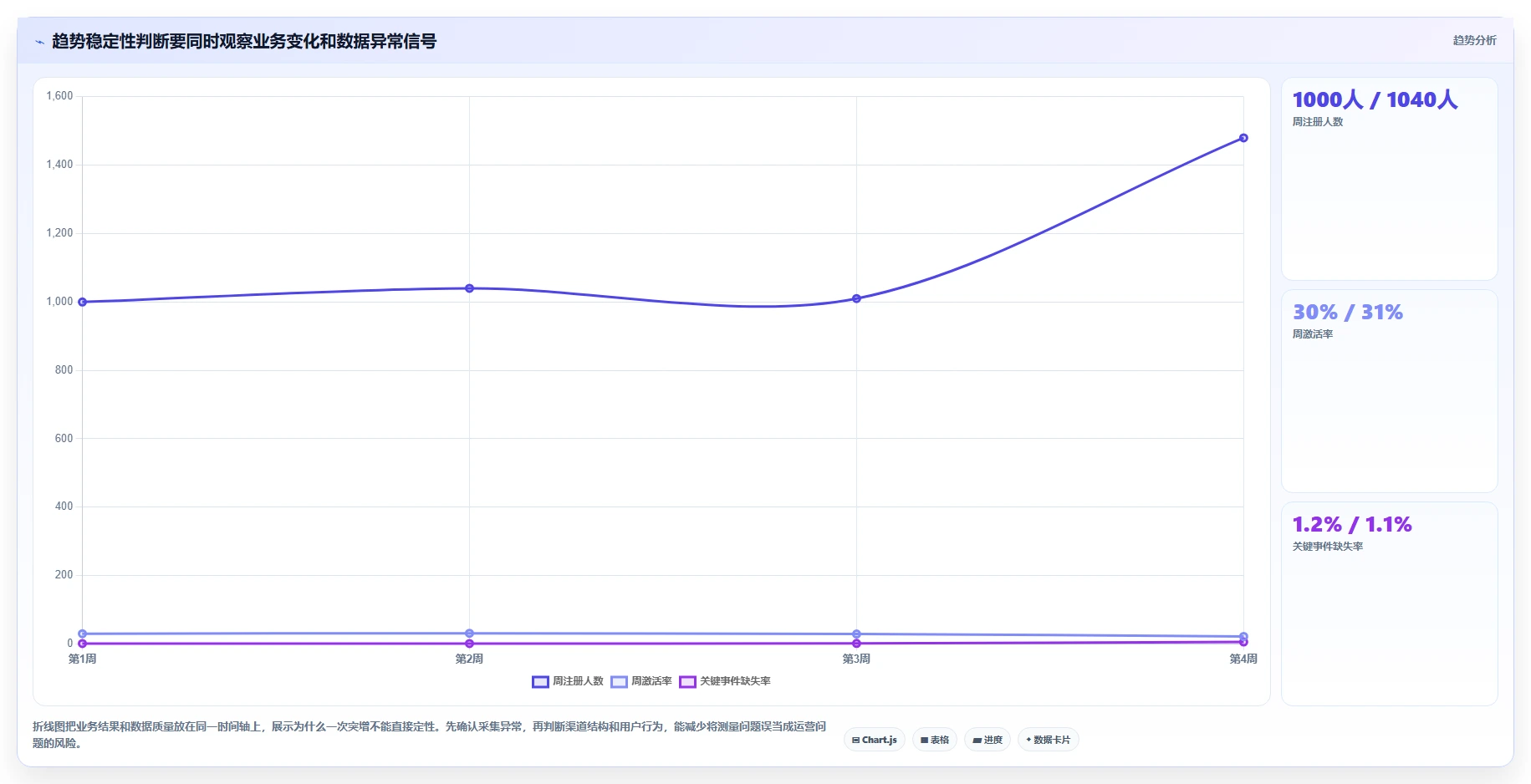Click the description paragraph starting 折线图把业务结果
Viewport: 1531px width, 784px height.
(429, 735)
